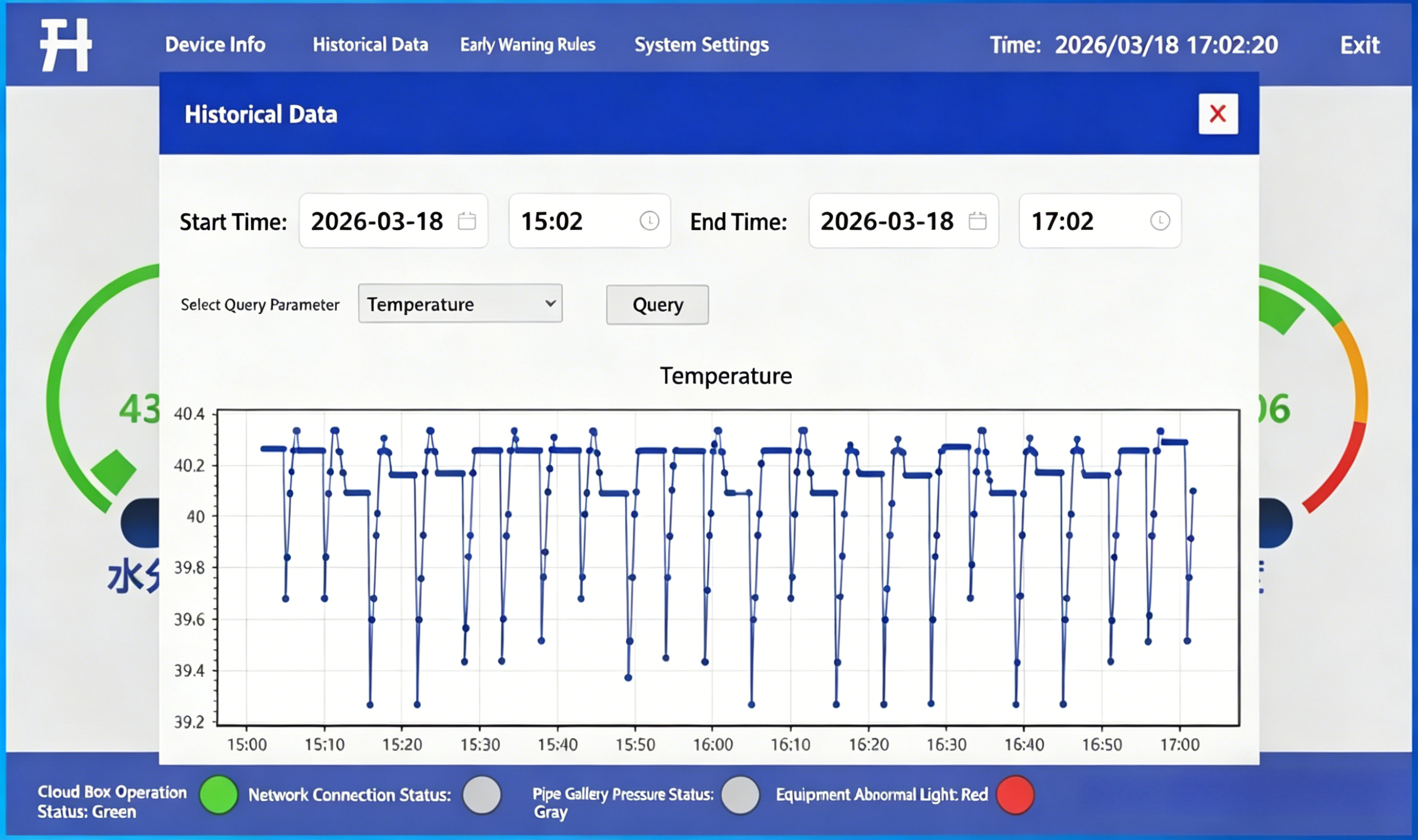Click the company logo in top-left
Screen dimensions: 1418x840
(66, 45)
